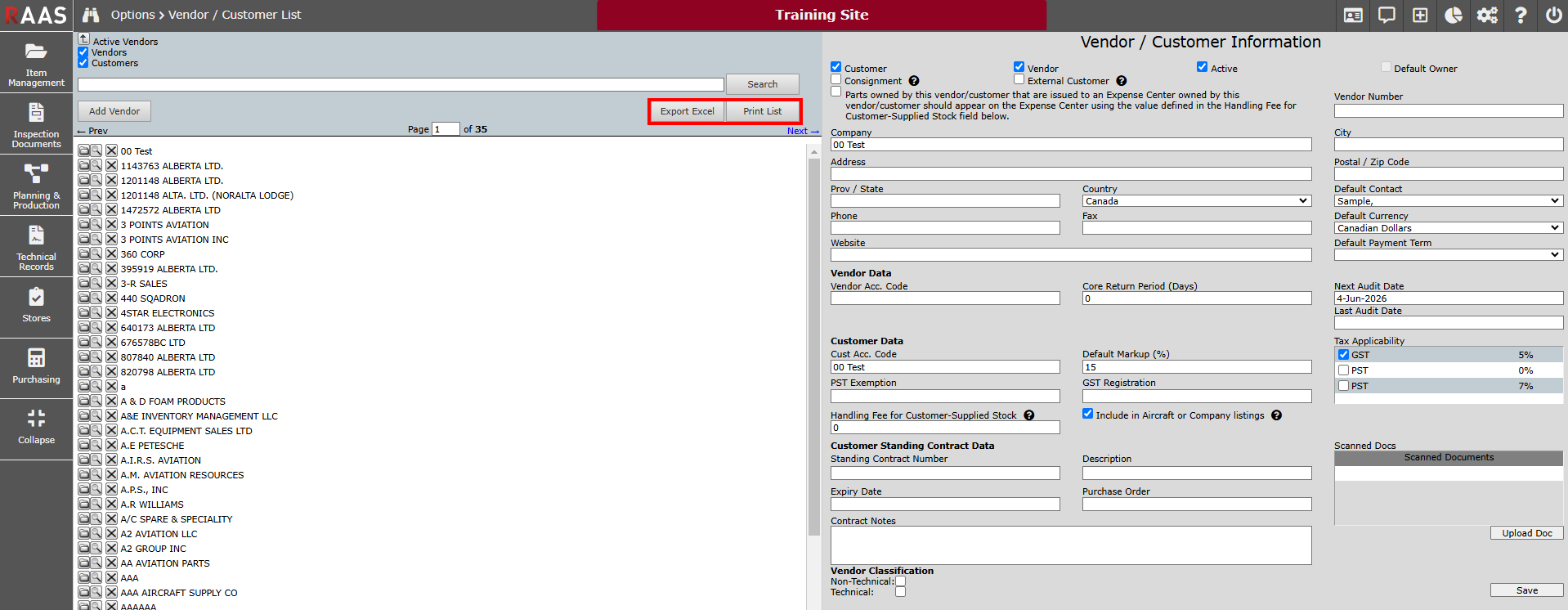
Task: Open the Item Management sidebar module
Action: 36,64
